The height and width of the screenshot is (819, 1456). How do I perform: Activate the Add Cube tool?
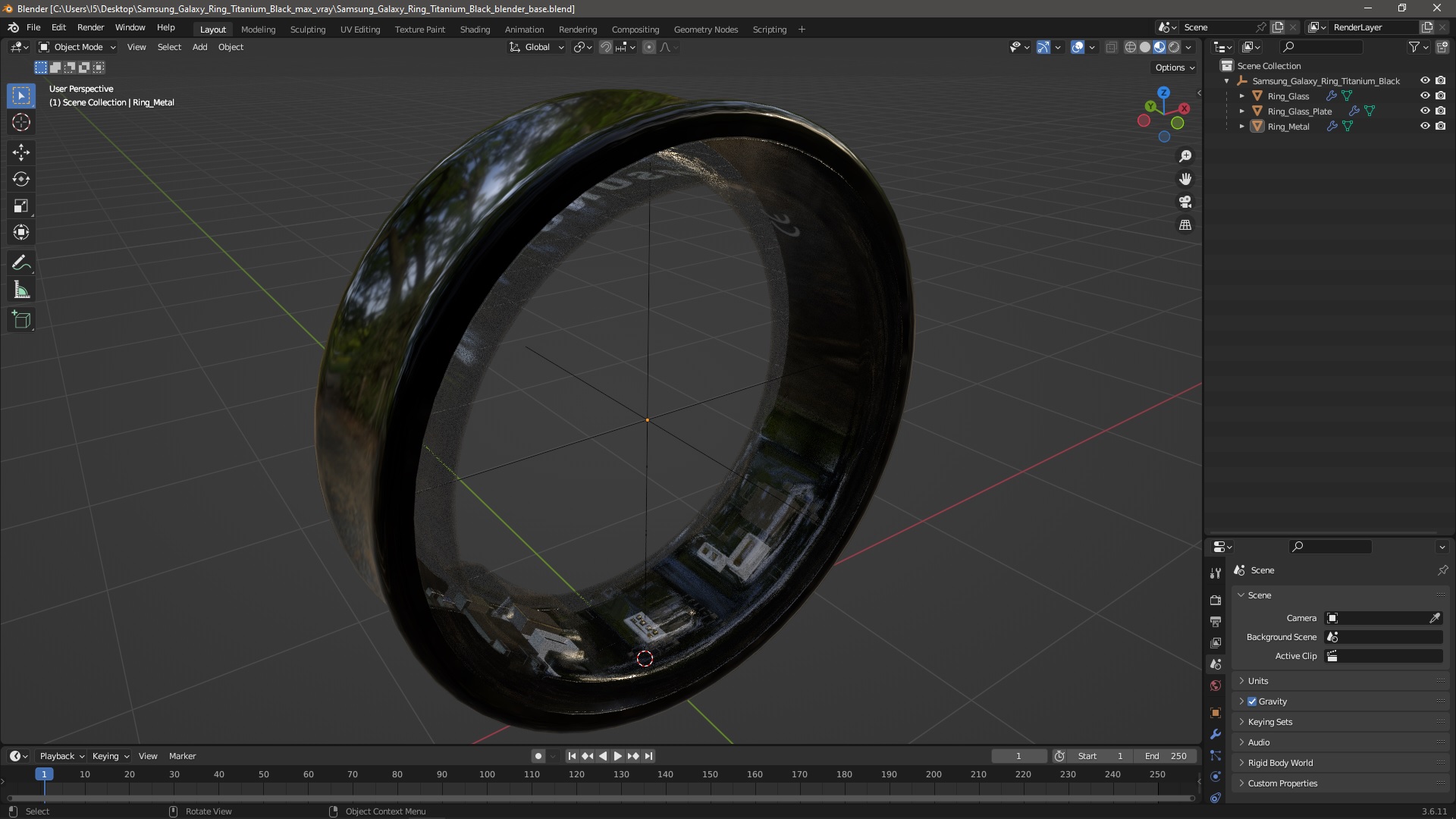21,320
